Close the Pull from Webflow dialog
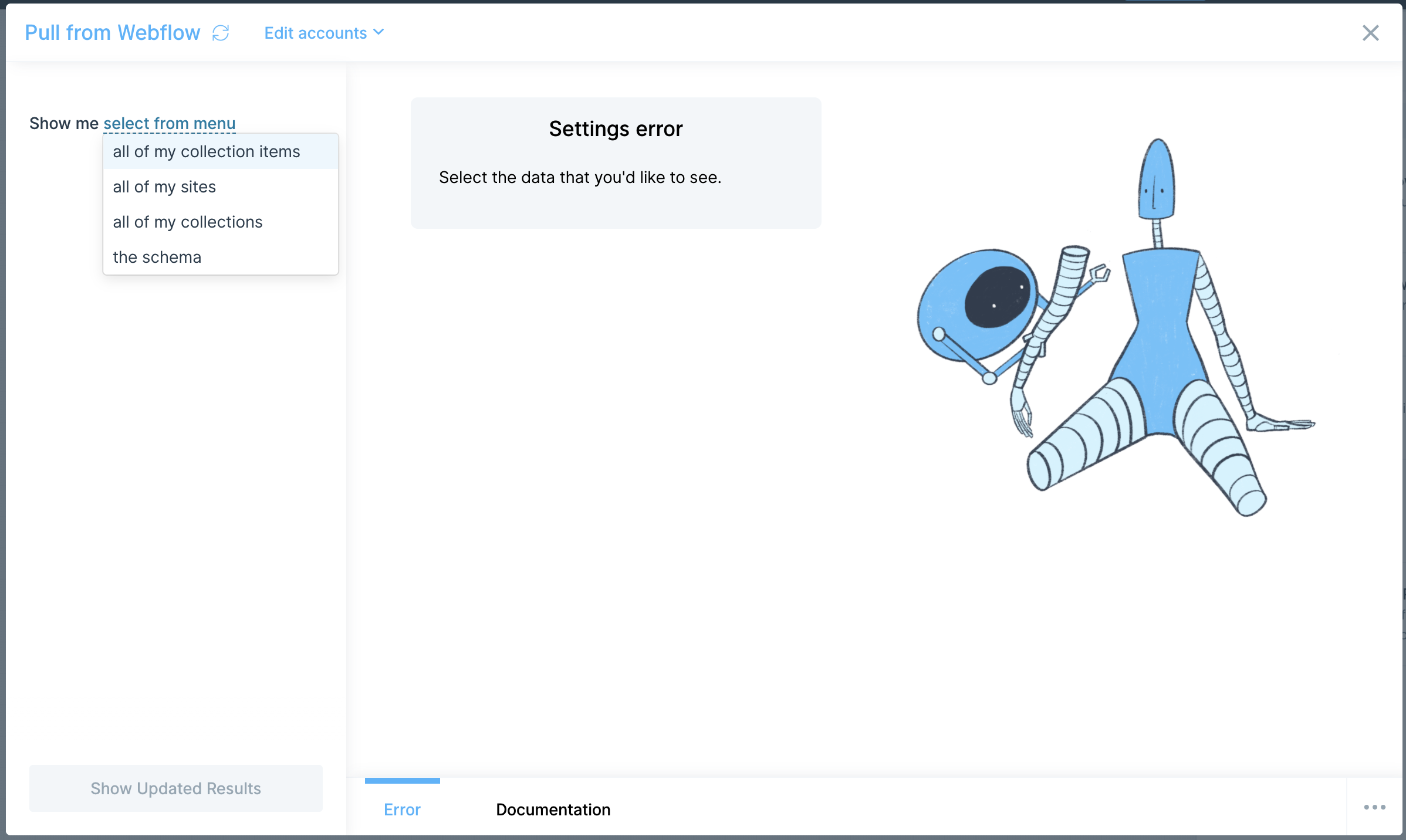1406x840 pixels. tap(1370, 33)
